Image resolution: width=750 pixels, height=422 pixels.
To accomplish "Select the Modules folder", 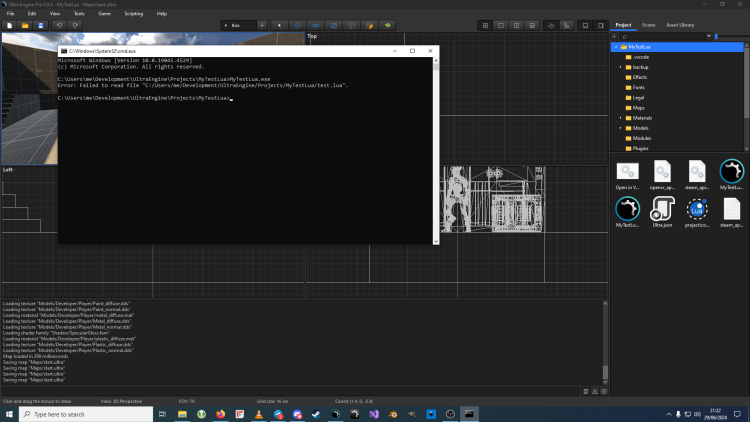I will (x=638, y=138).
